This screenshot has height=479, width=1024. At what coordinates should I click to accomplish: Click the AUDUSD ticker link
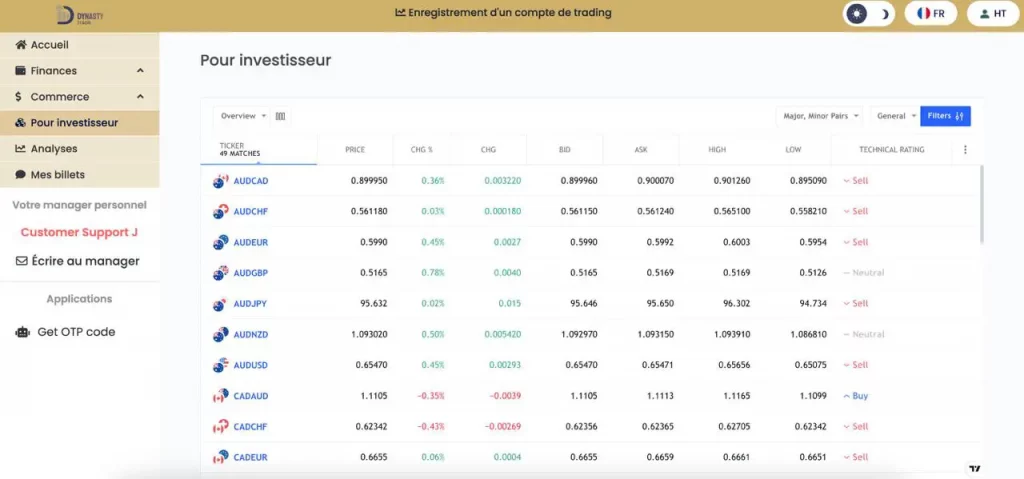pos(251,365)
